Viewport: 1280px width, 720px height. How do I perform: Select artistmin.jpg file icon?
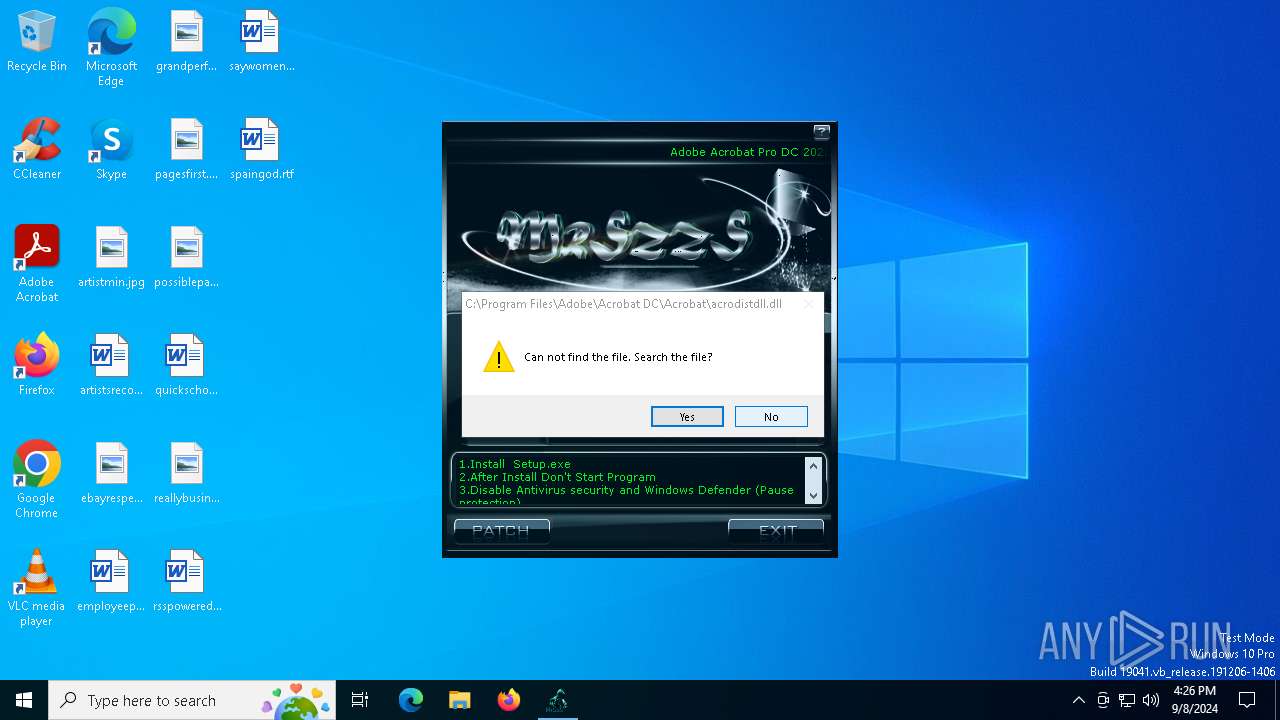click(x=111, y=258)
